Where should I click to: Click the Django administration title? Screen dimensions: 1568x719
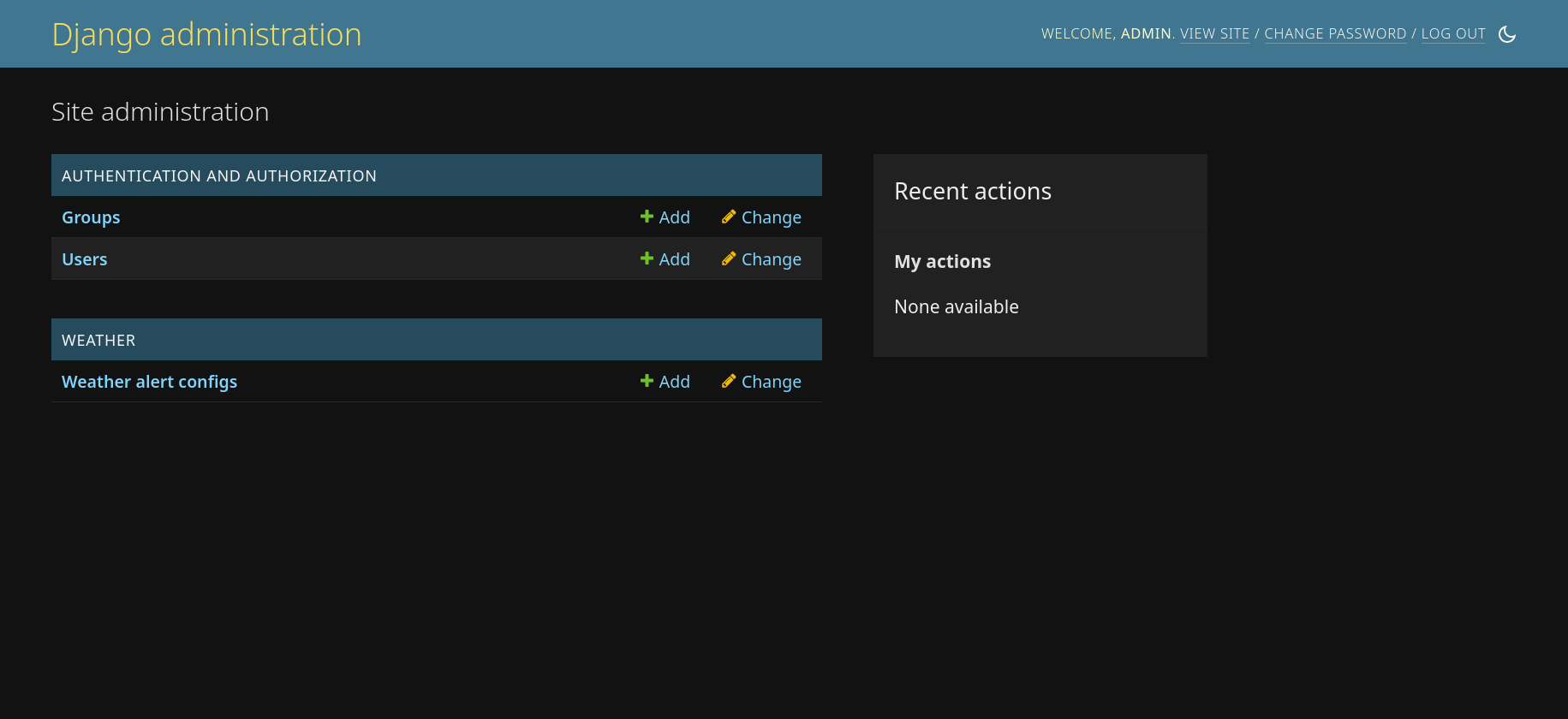(207, 34)
